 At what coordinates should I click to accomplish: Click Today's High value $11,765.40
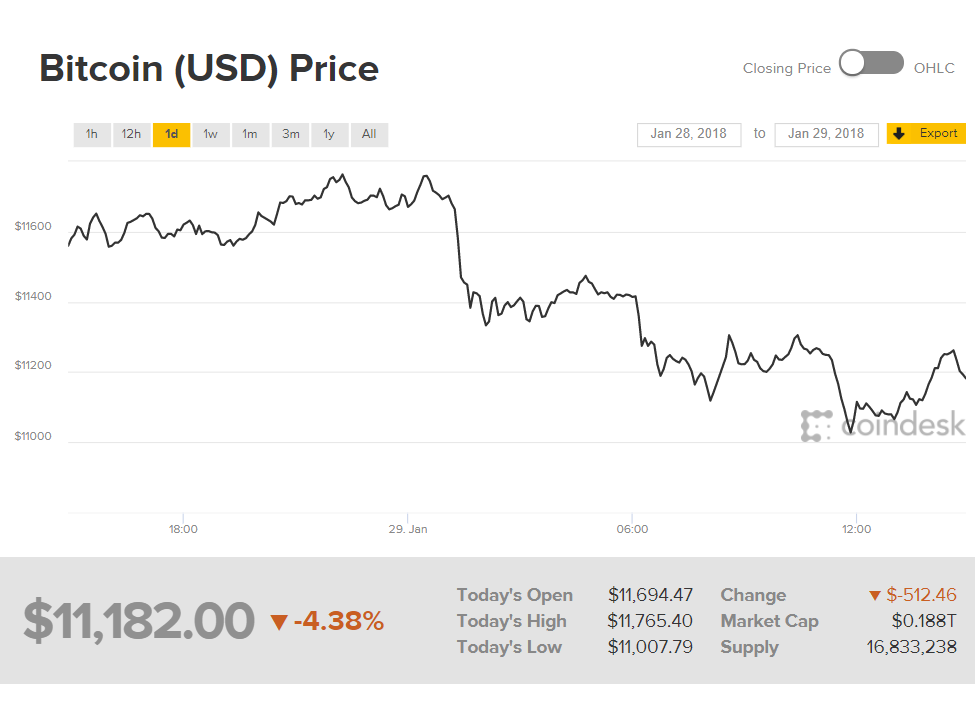coord(651,621)
